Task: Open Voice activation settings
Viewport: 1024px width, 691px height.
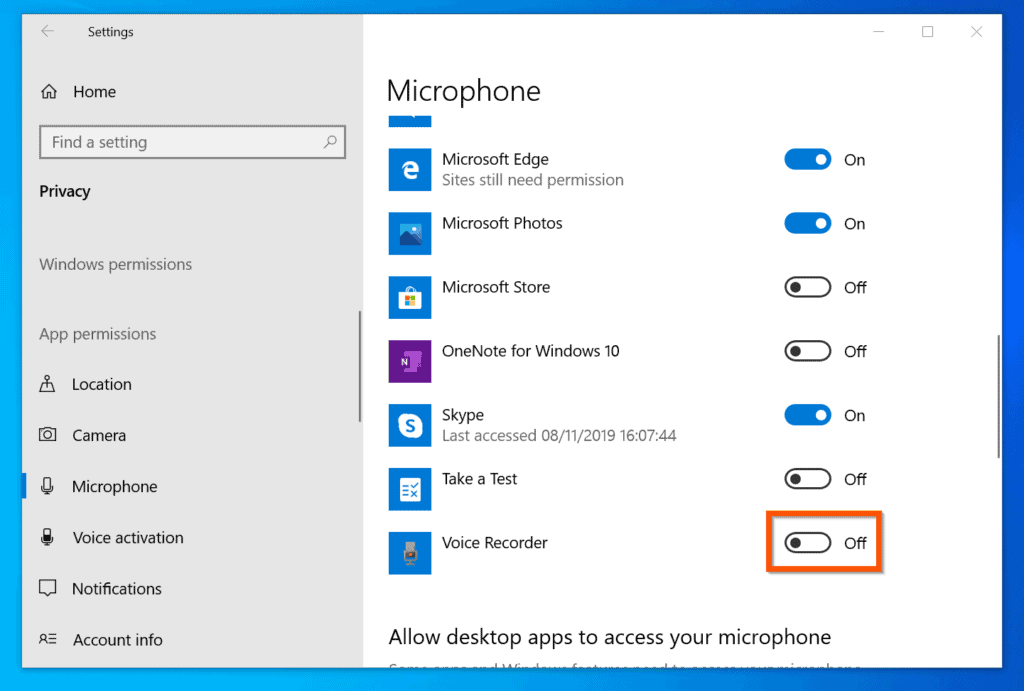Action: (x=128, y=538)
